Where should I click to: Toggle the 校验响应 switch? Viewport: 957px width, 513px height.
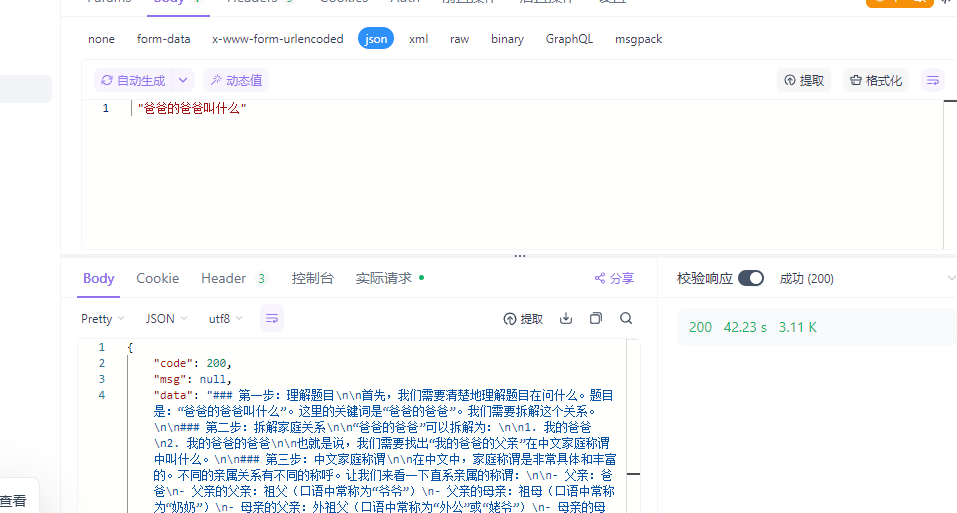click(751, 278)
